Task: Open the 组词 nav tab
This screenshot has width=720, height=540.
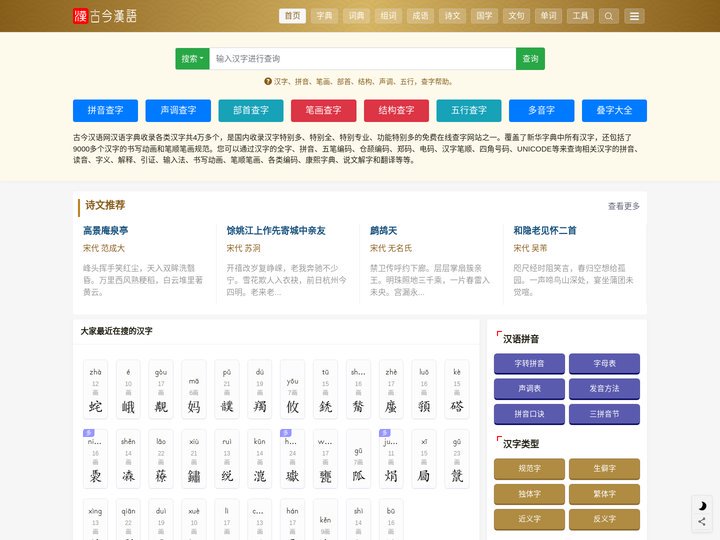Action: 388,16
